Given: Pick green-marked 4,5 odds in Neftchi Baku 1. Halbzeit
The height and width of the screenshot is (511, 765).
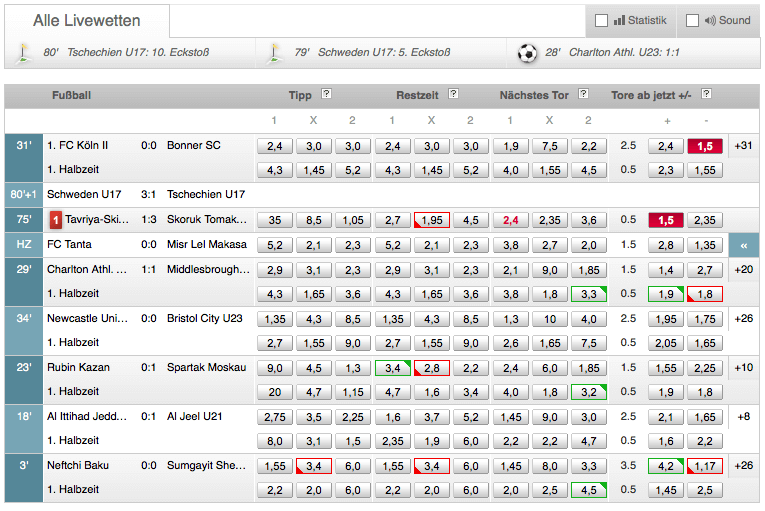Looking at the screenshot, I should [x=589, y=490].
